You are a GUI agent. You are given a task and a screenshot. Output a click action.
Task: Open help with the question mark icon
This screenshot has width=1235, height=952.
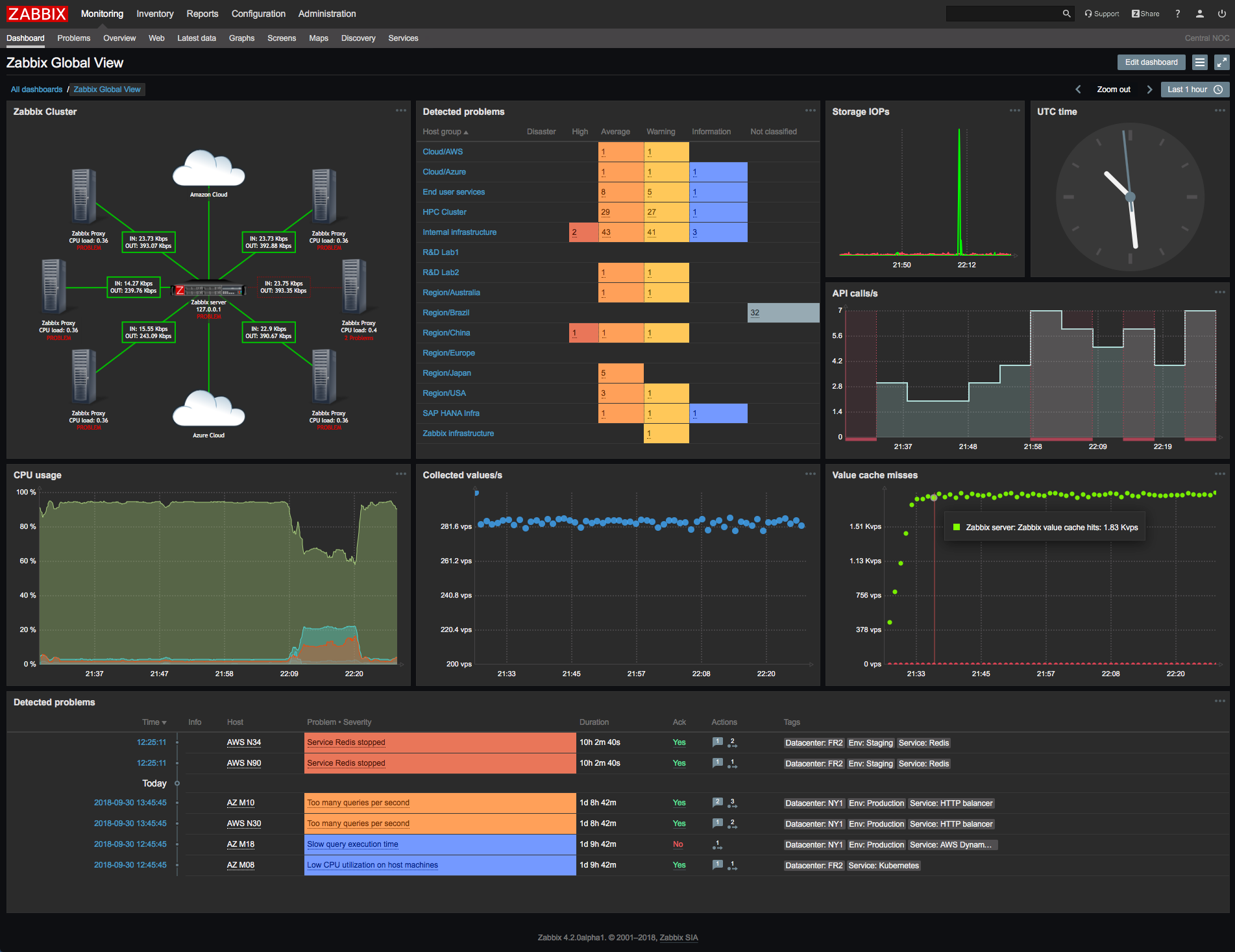coord(1177,13)
